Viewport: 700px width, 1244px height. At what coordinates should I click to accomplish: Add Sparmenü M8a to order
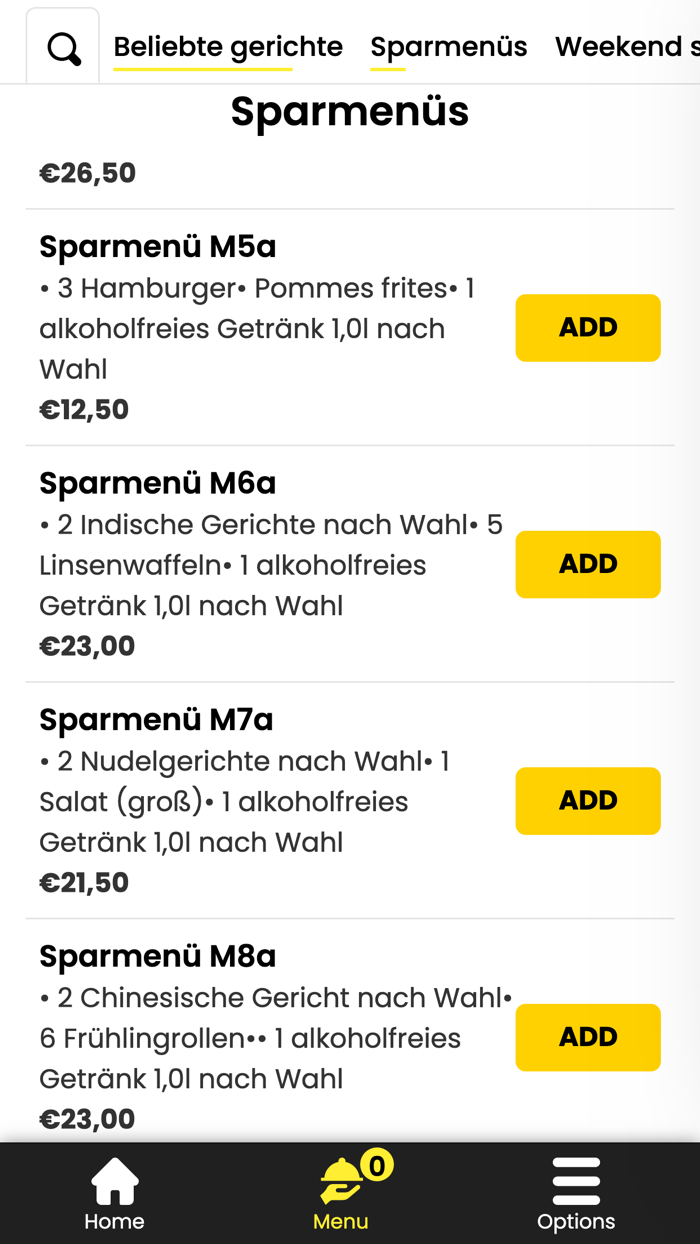point(588,1037)
